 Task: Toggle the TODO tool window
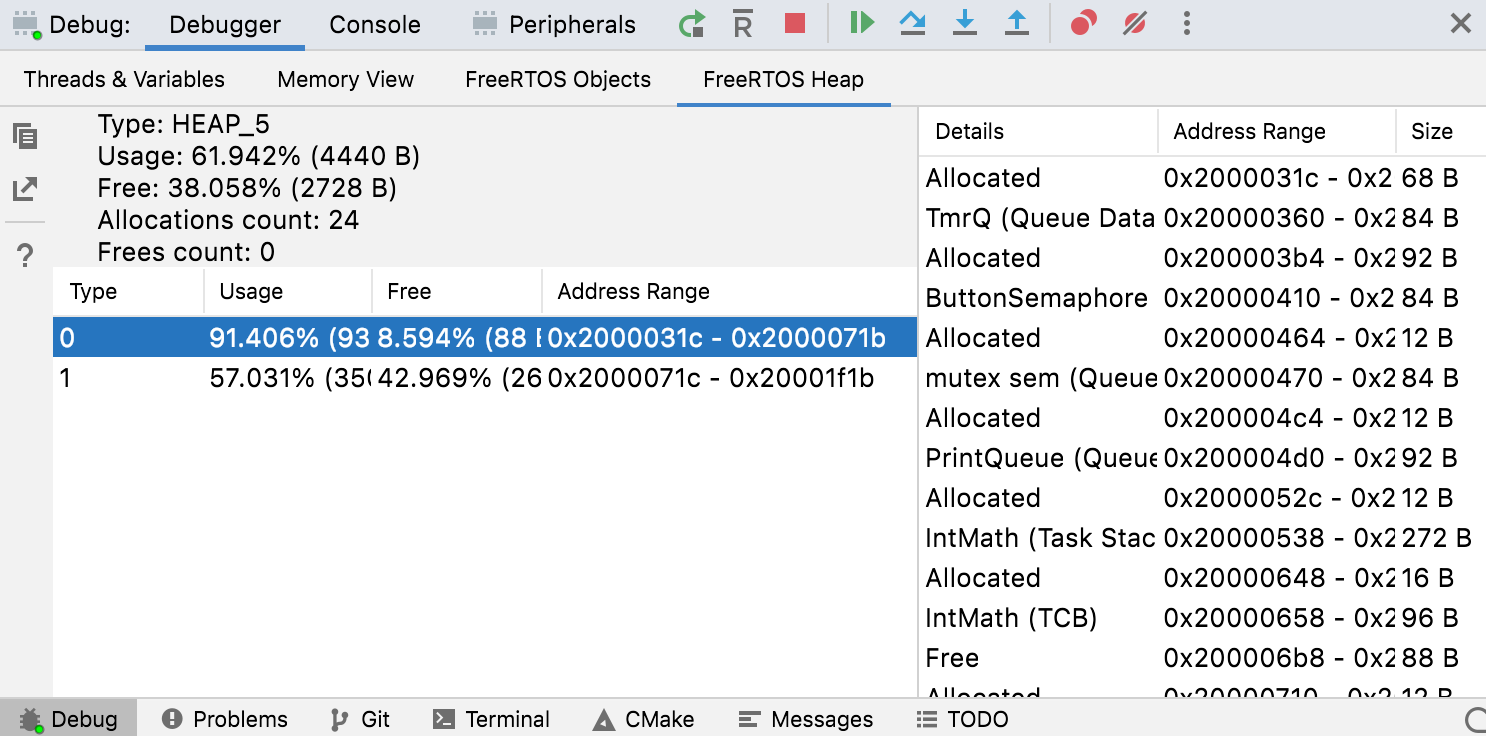(961, 718)
